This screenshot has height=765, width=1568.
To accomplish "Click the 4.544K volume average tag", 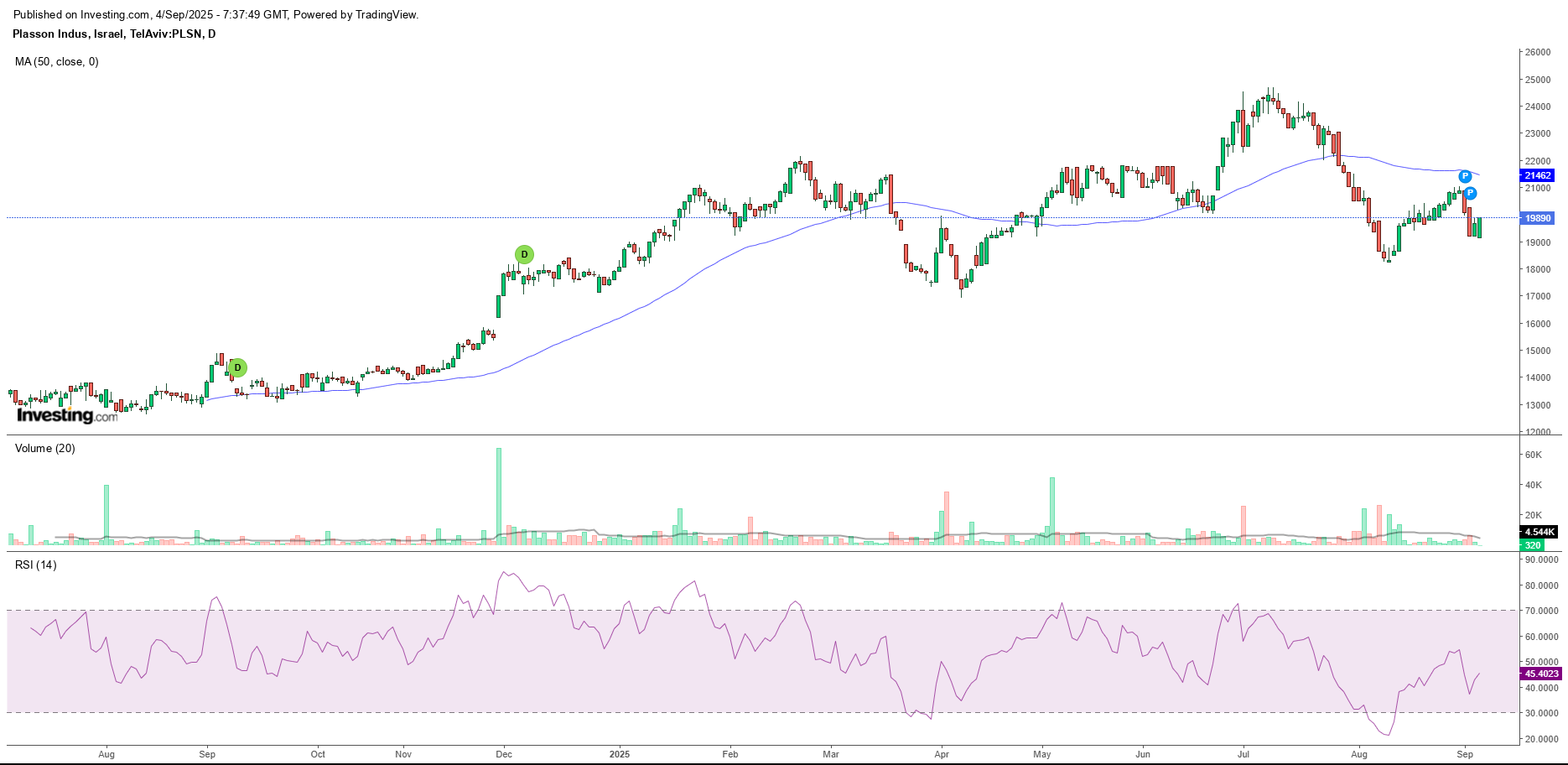I will tap(1539, 532).
